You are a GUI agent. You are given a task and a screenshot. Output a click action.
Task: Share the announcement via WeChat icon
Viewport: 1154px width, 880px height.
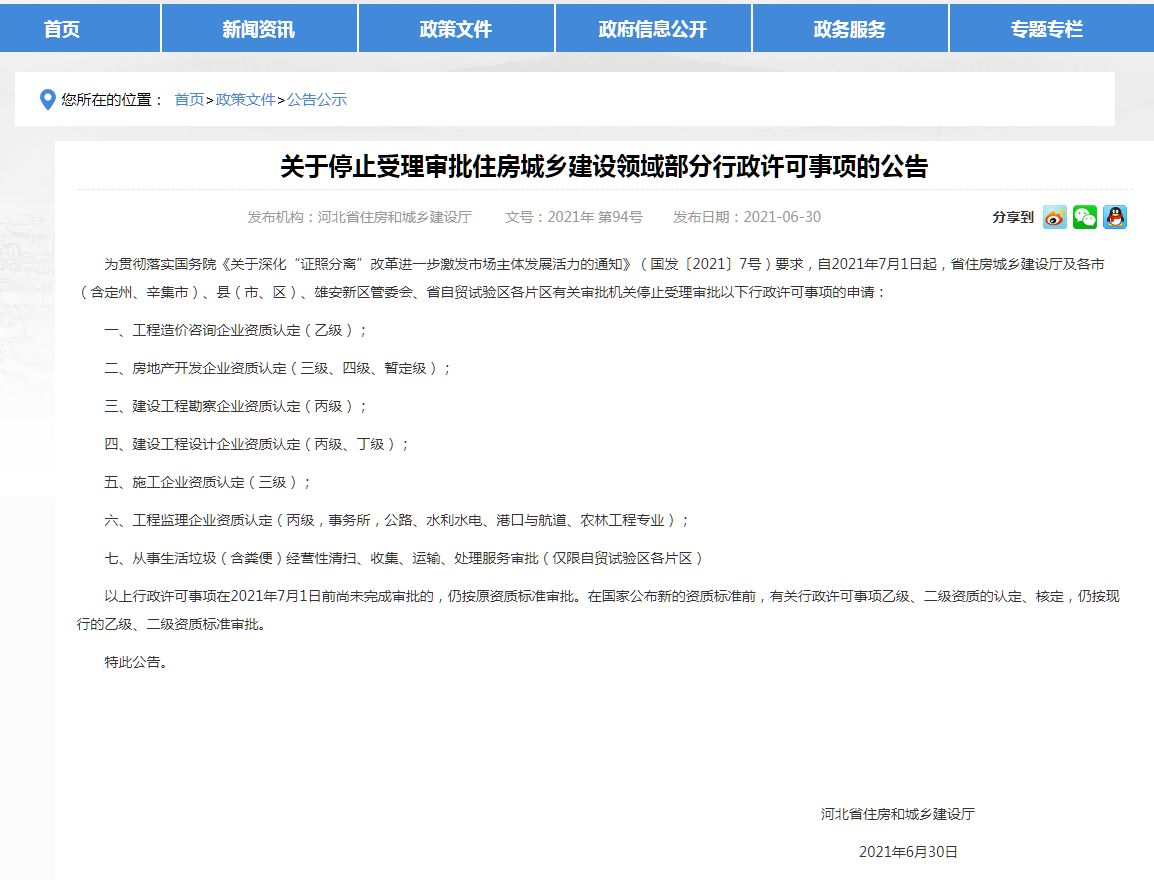click(1085, 217)
